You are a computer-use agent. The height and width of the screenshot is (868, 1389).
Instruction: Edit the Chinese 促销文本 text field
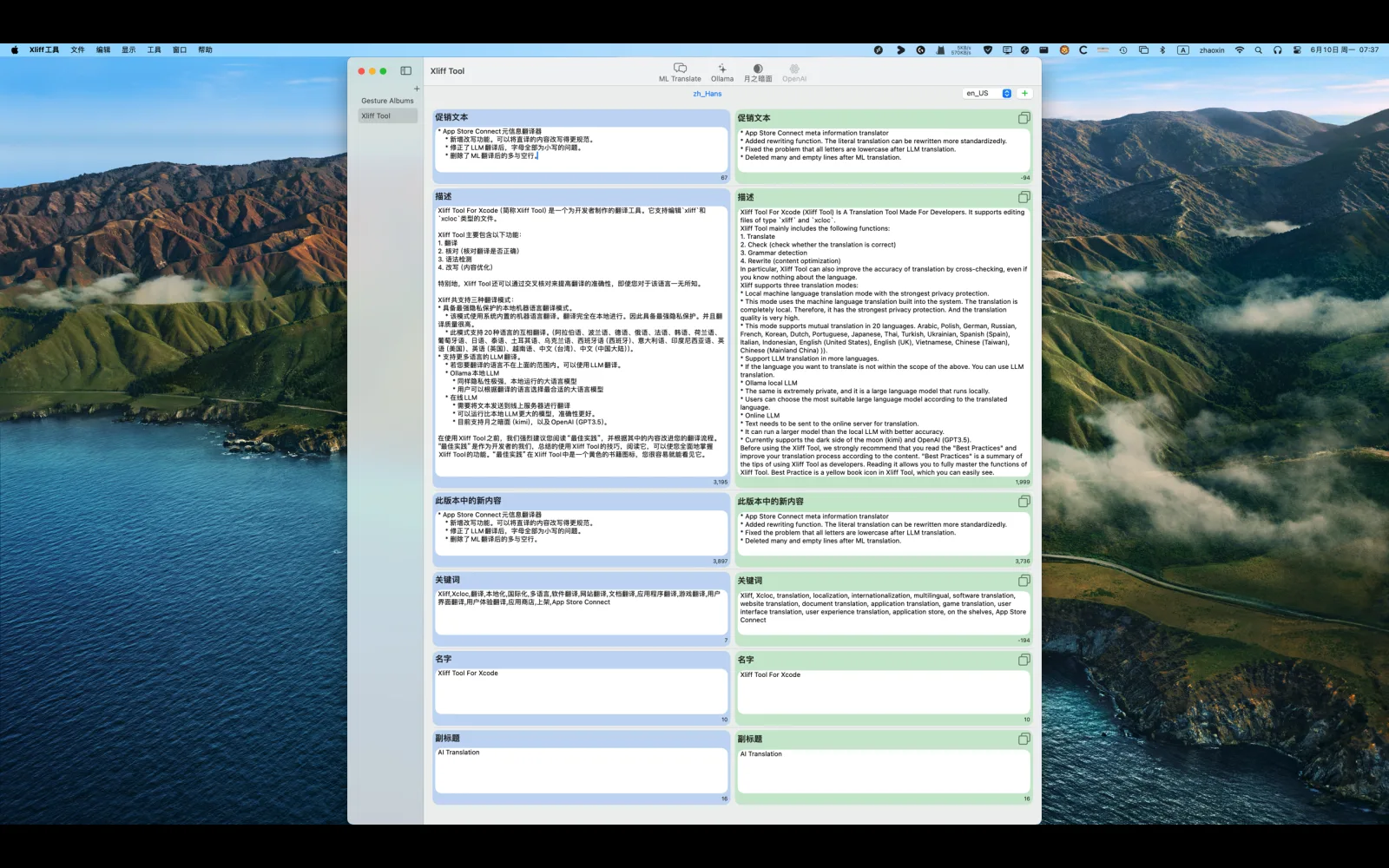tap(581, 149)
